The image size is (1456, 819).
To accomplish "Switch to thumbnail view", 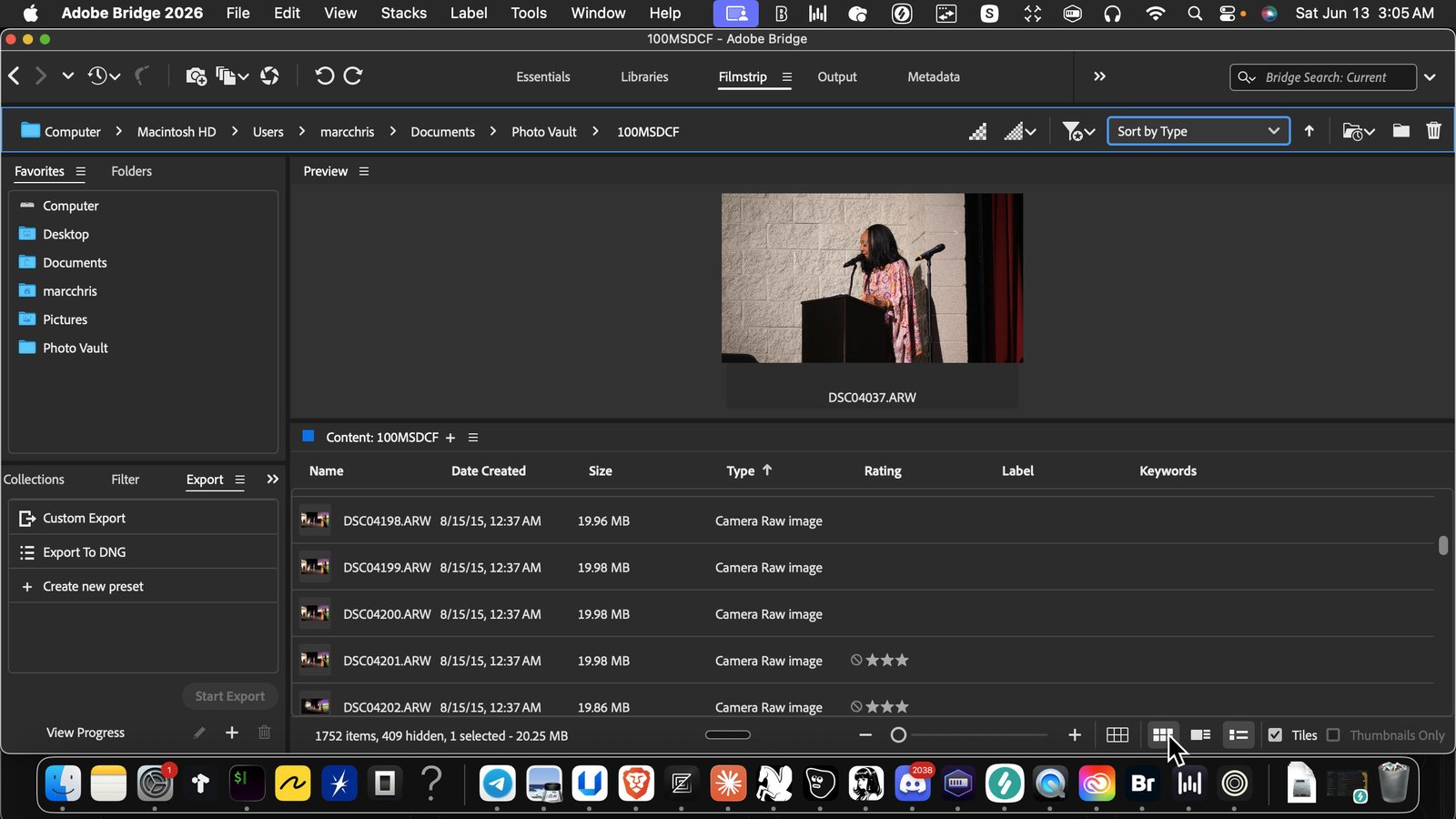I will (x=1163, y=735).
